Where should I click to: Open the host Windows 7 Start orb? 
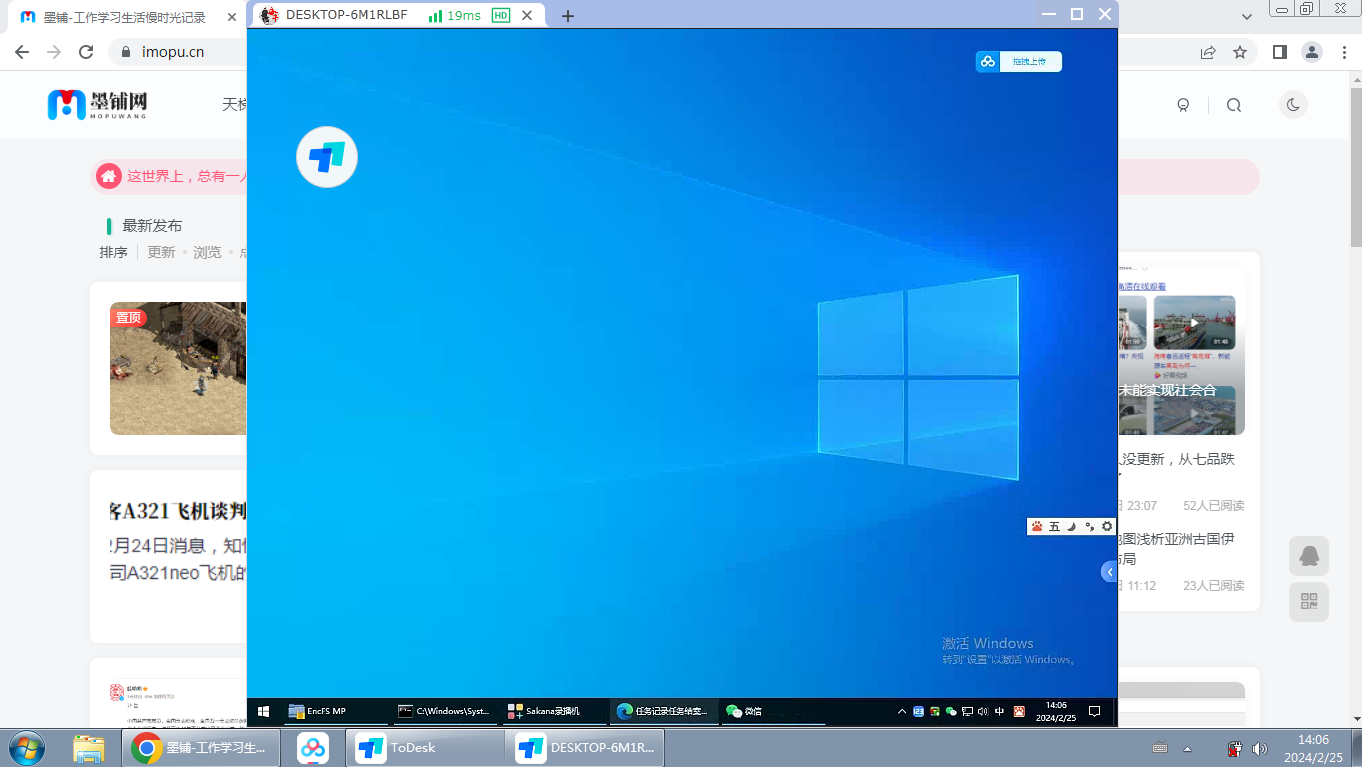click(27, 748)
